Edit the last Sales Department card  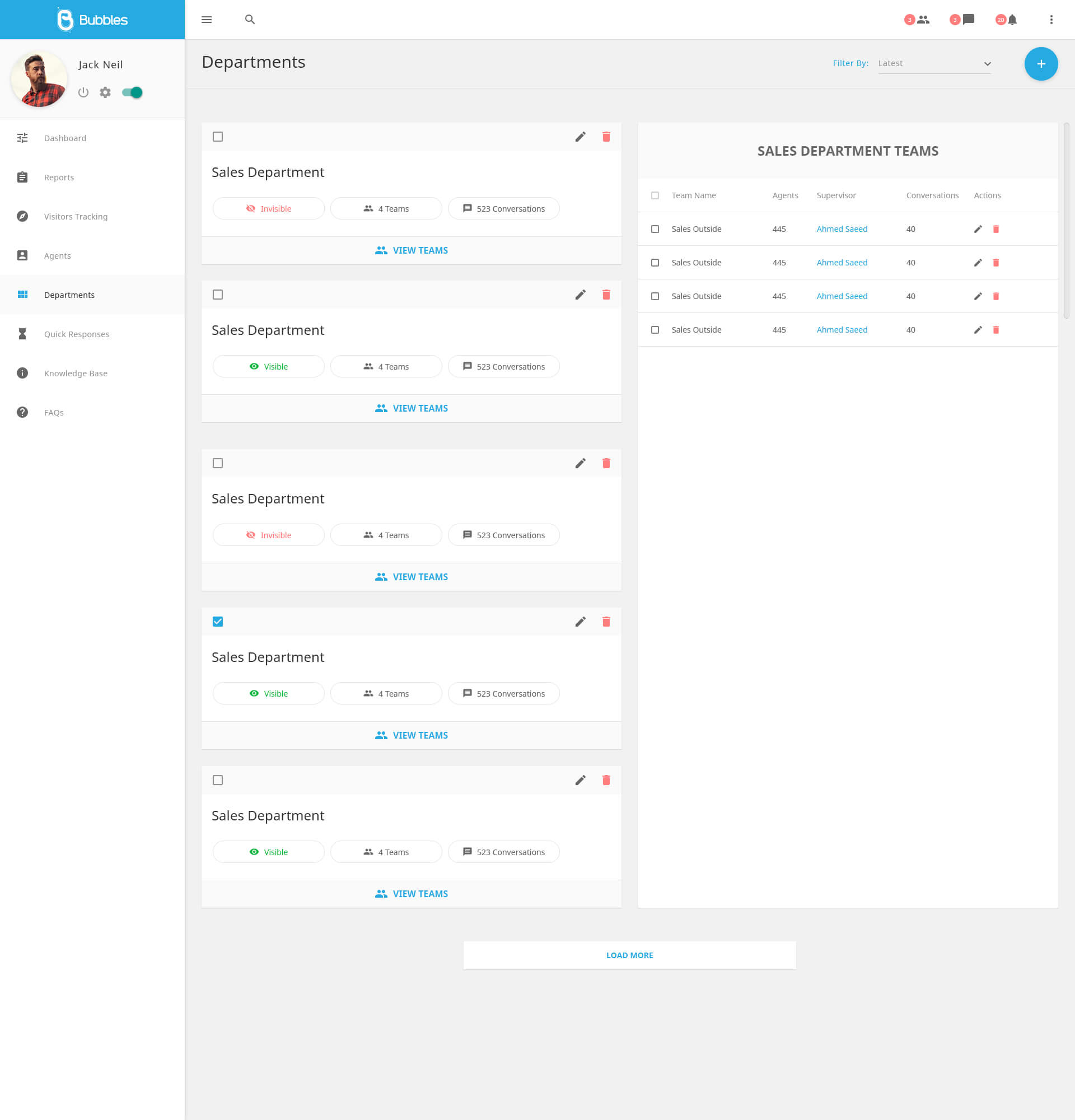581,780
